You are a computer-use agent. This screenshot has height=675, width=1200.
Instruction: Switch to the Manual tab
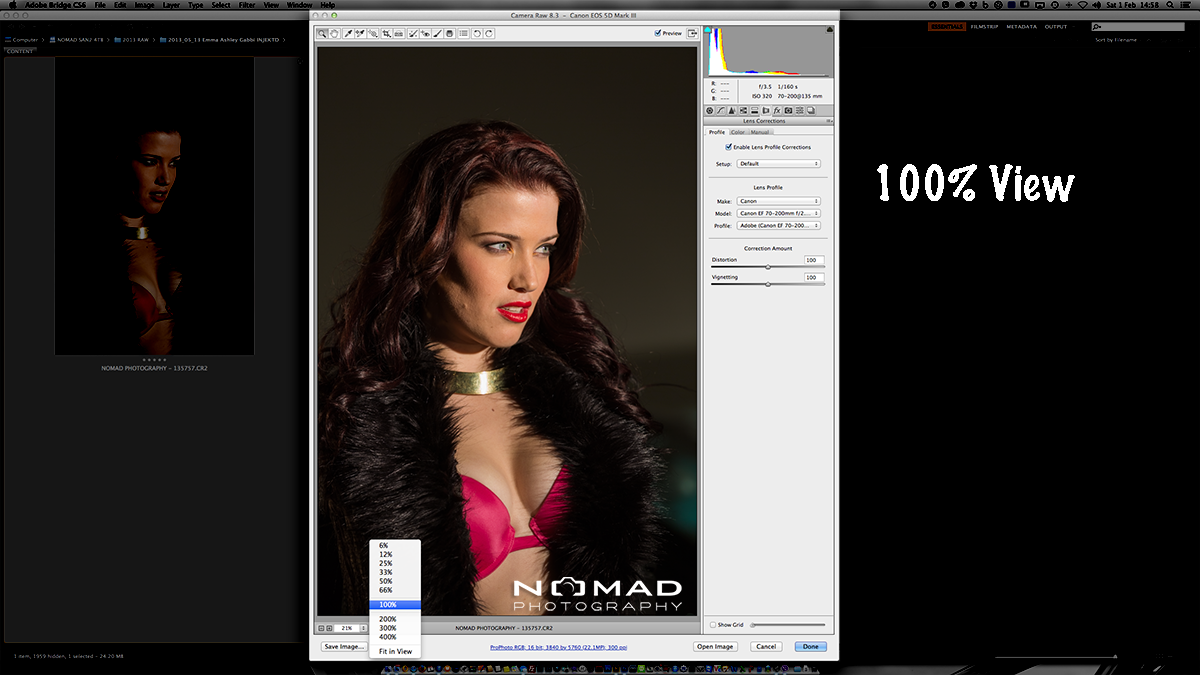[x=760, y=132]
